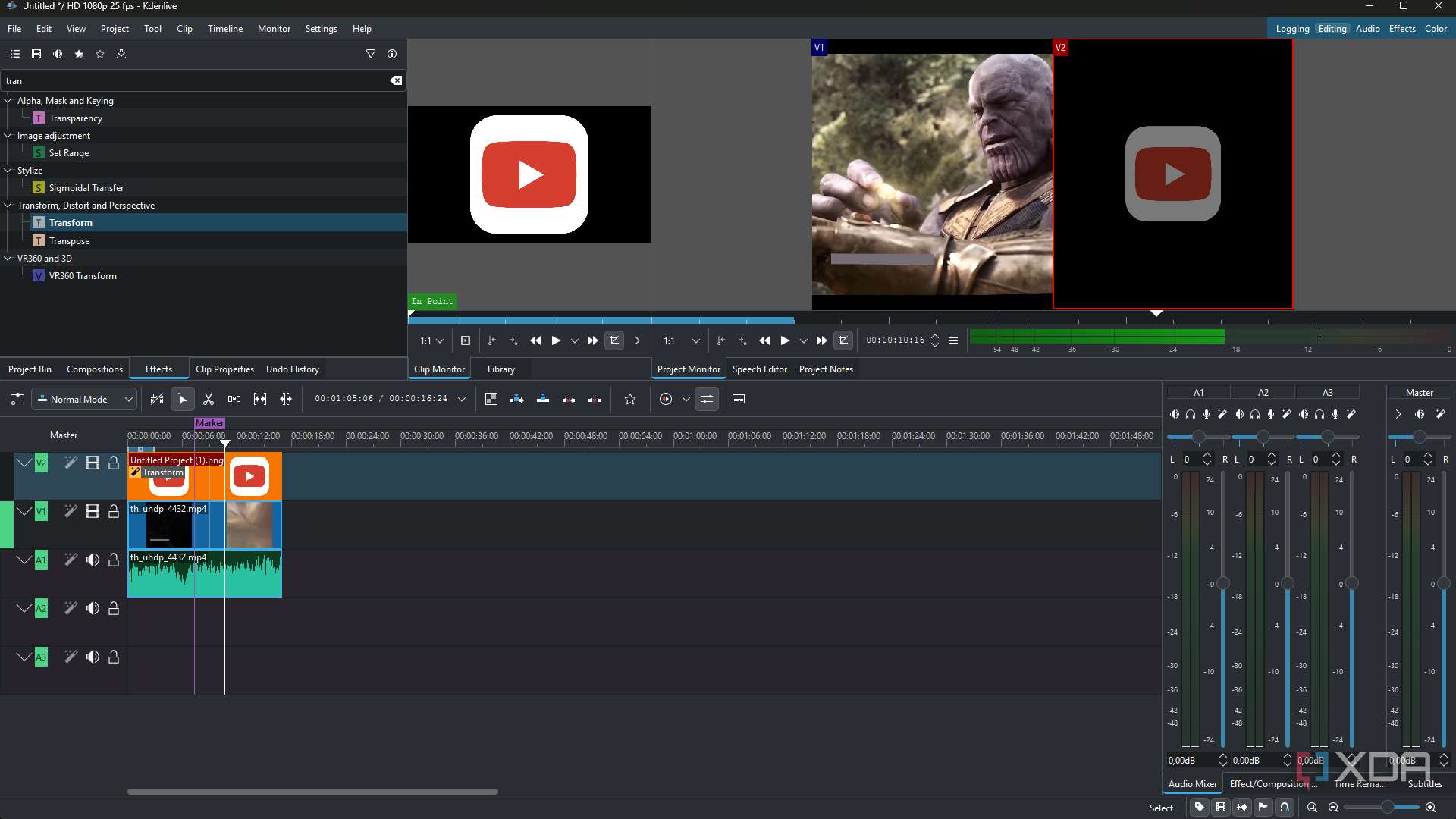1456x819 pixels.
Task: Open Clip Monitor zoom 1:1 dropdown
Action: pos(432,340)
